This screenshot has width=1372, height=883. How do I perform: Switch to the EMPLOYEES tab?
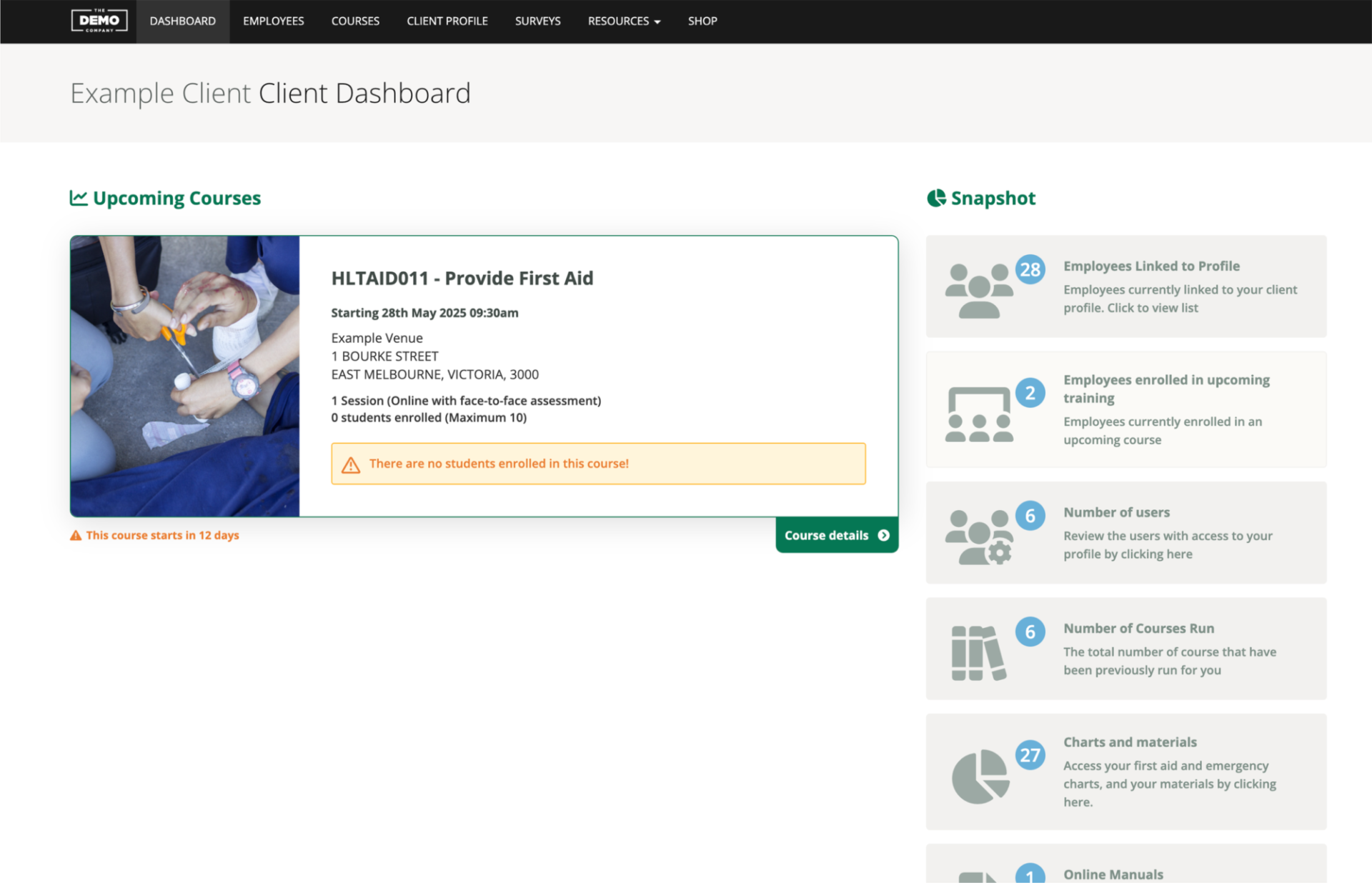[274, 21]
